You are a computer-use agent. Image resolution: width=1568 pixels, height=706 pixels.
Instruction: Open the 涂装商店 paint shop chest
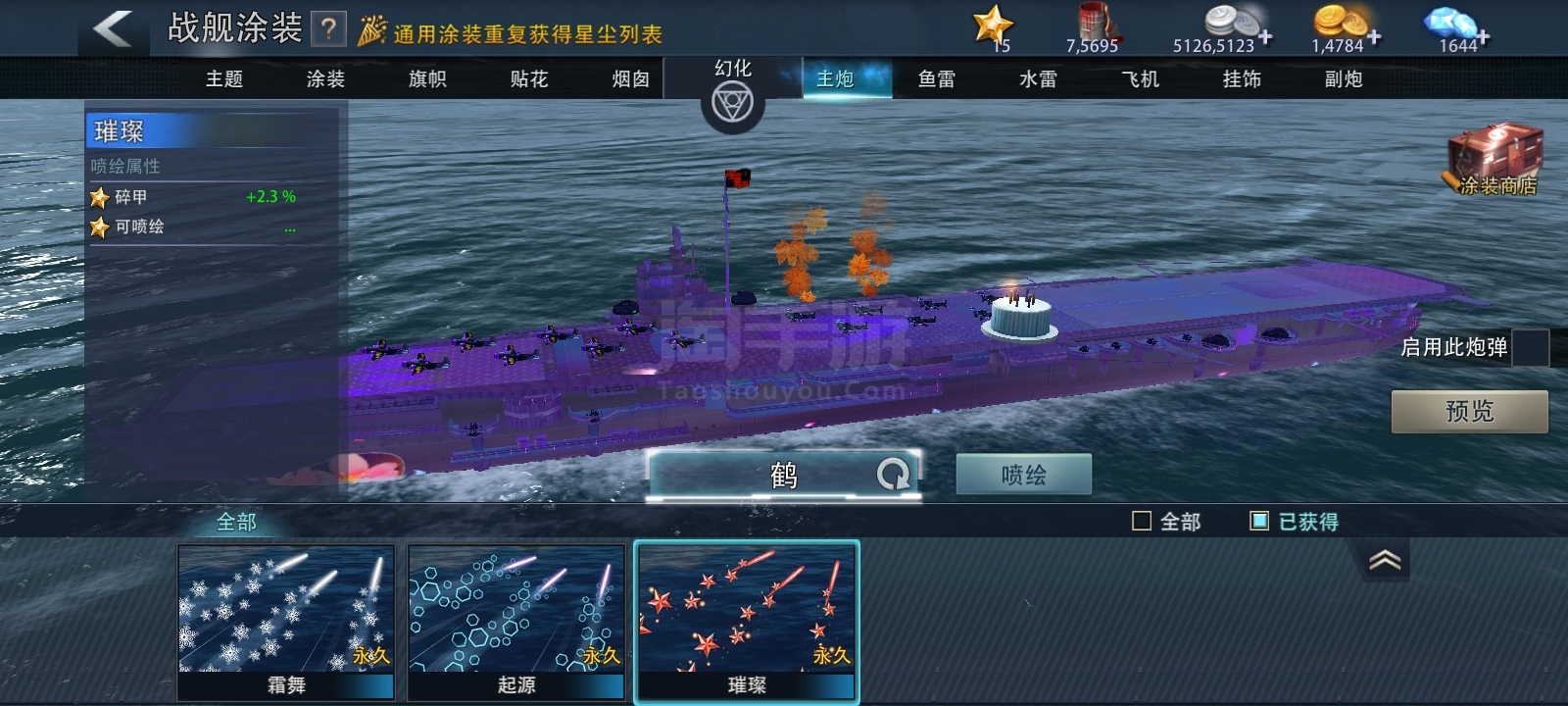coord(1495,160)
